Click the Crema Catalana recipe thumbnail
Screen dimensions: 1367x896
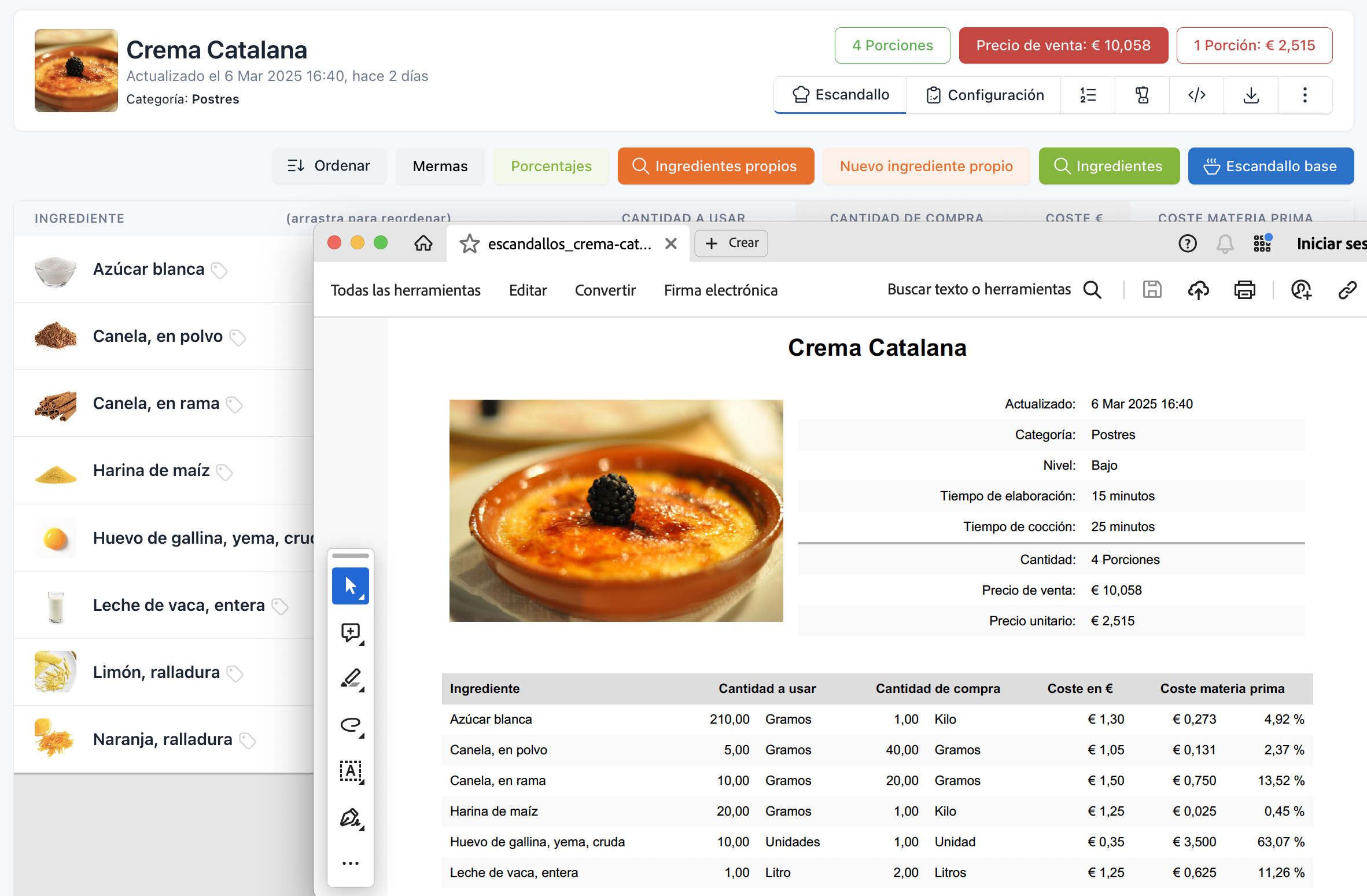(76, 71)
